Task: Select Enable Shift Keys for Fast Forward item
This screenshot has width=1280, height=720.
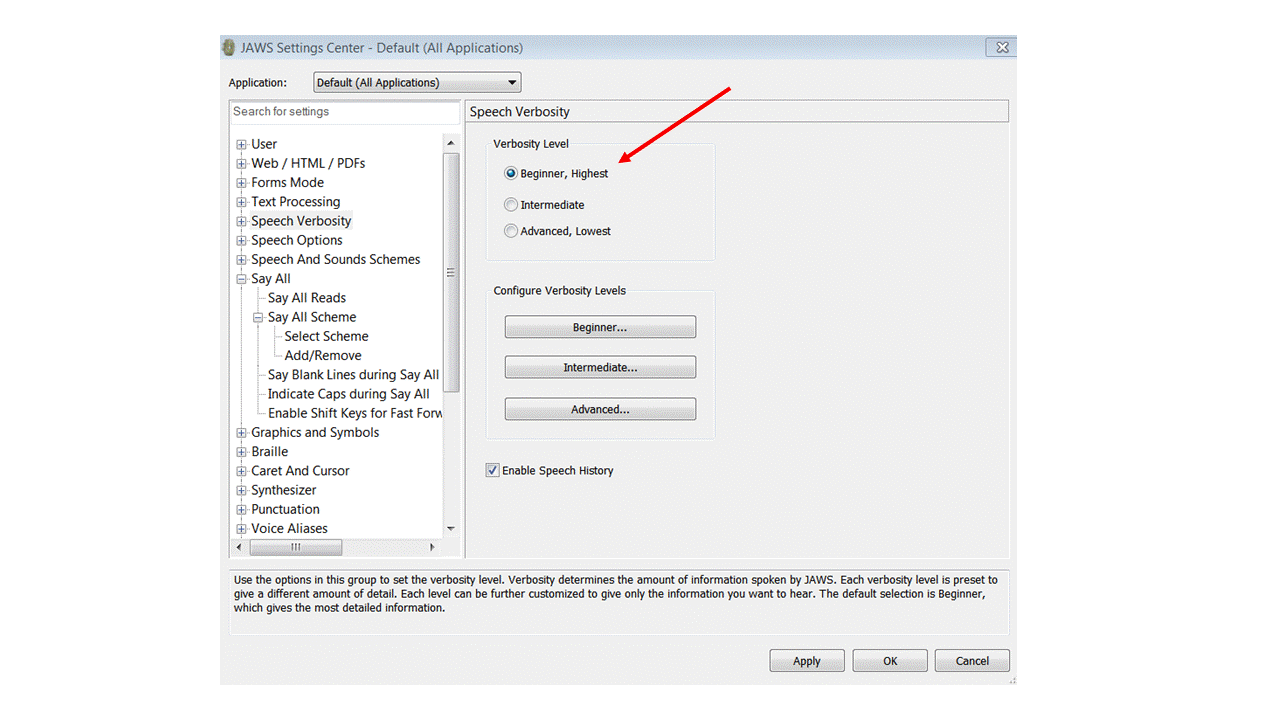Action: 355,413
